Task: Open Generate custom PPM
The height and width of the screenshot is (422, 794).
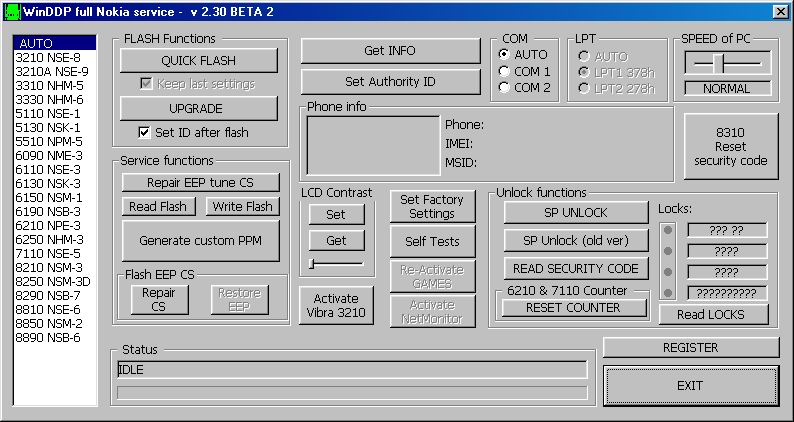Action: [201, 241]
